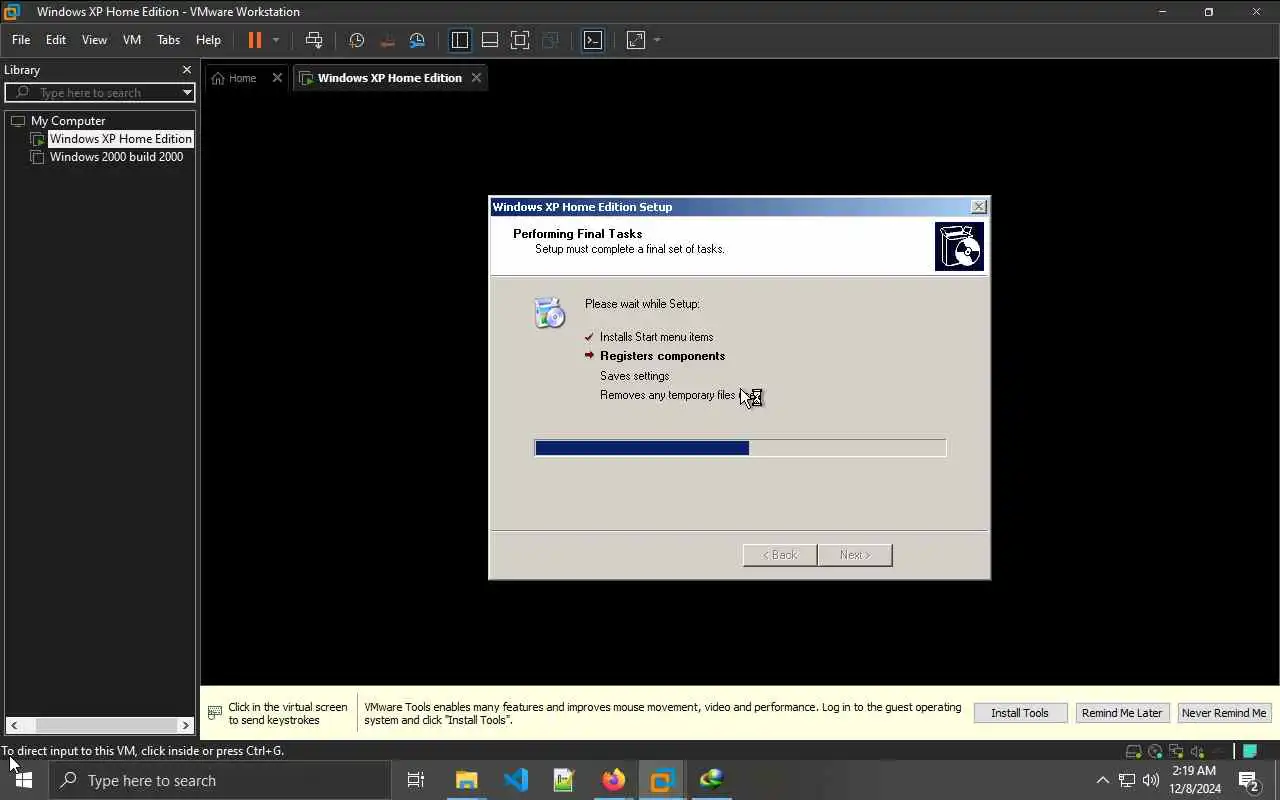Image resolution: width=1280 pixels, height=800 pixels.
Task: Click Remind Me Later
Action: [1121, 713]
